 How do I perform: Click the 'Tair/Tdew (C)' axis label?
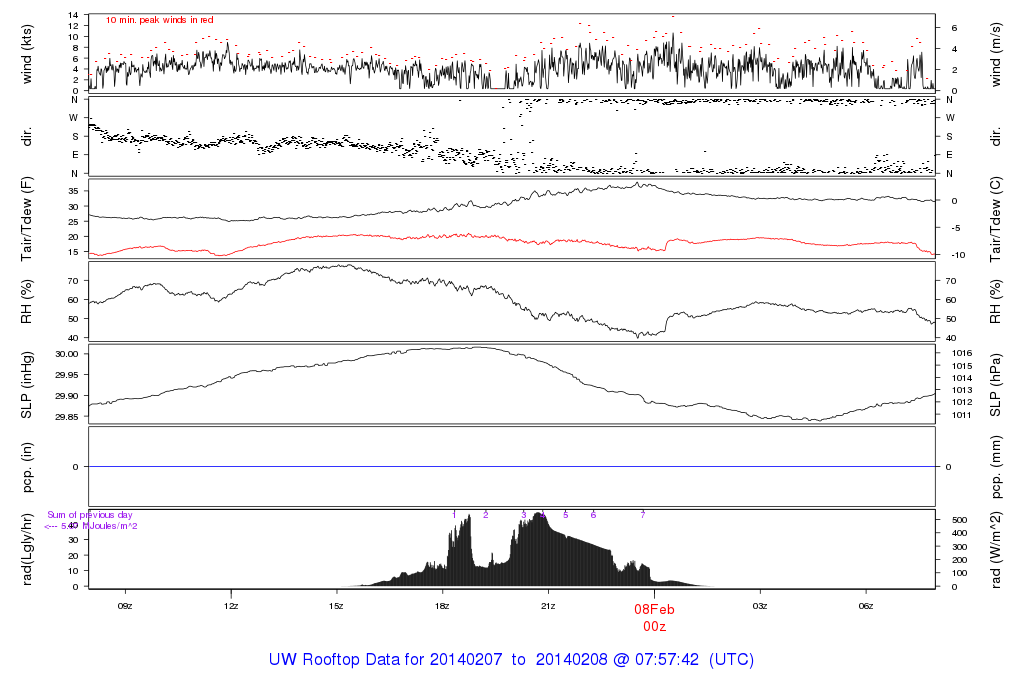pos(995,219)
